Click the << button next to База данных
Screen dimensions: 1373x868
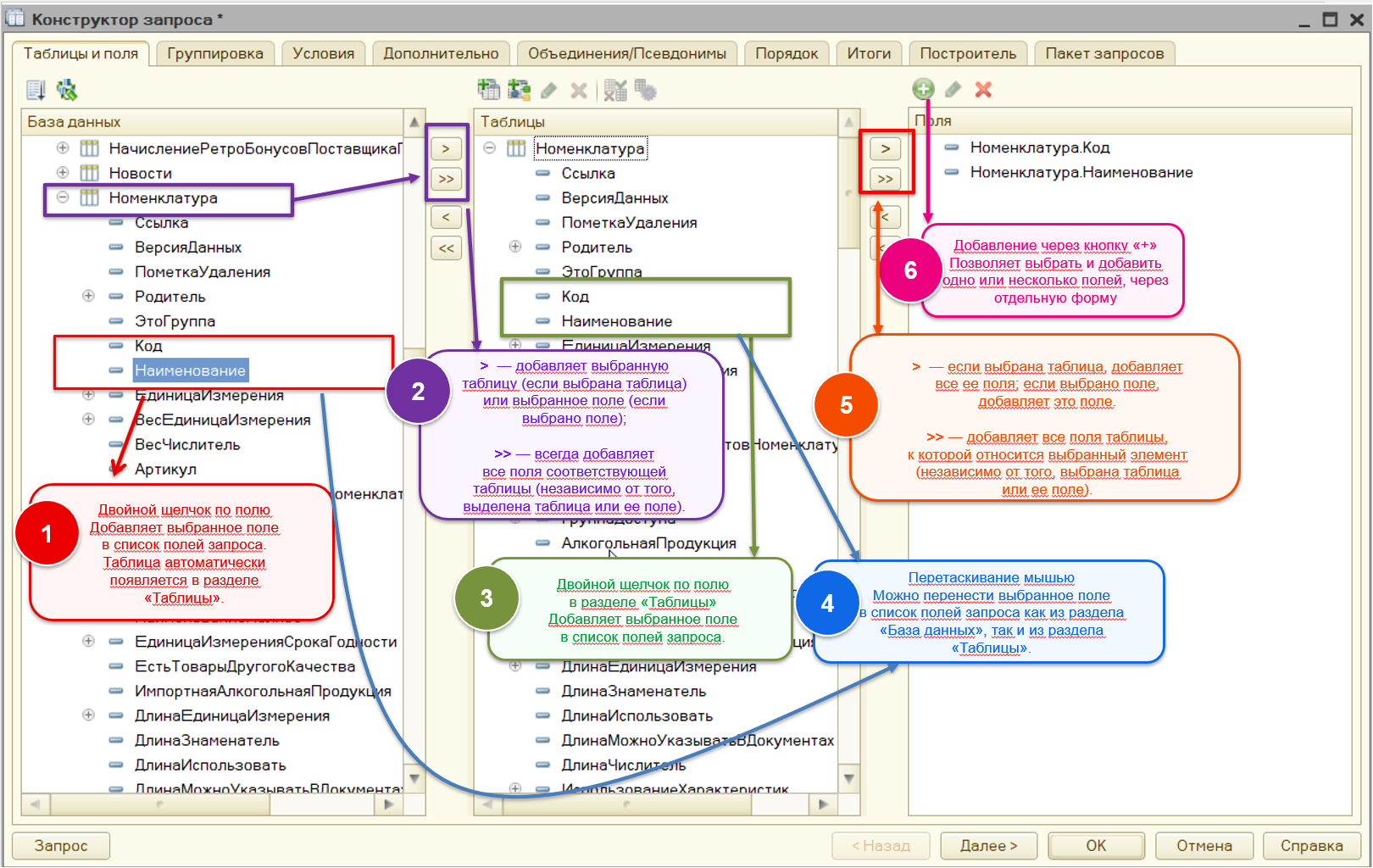point(446,248)
